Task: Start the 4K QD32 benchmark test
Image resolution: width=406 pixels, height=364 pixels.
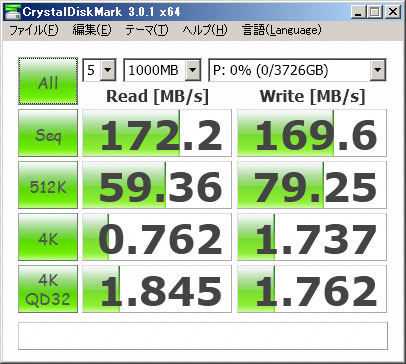Action: point(48,289)
